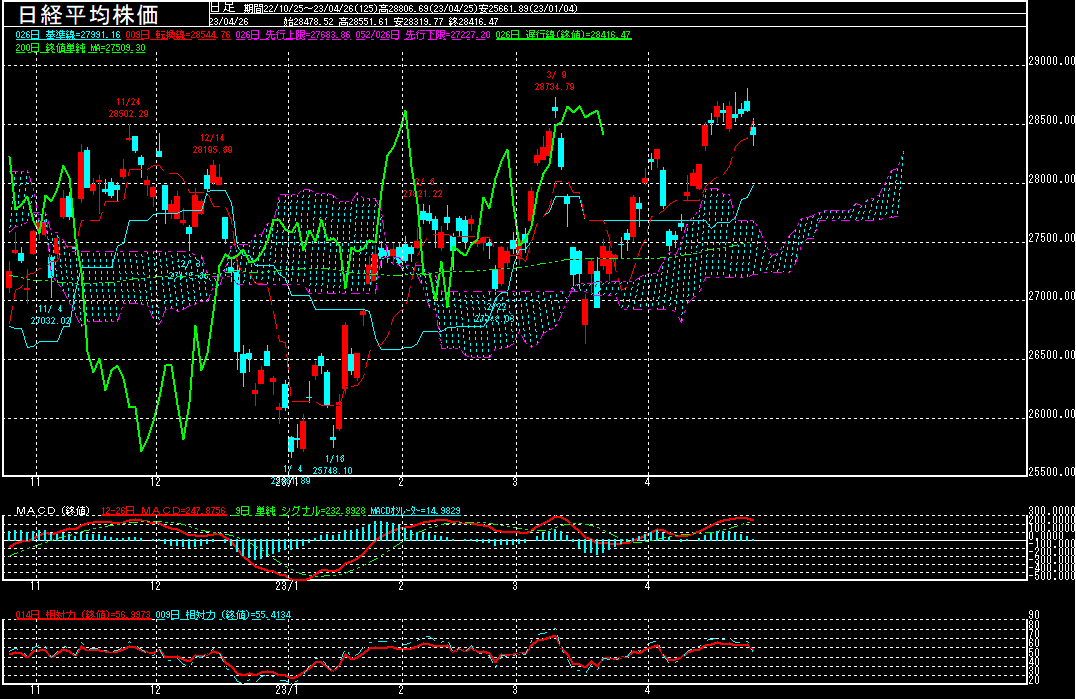Select the 026日 先行上限=27683.86 legend

tap(293, 34)
